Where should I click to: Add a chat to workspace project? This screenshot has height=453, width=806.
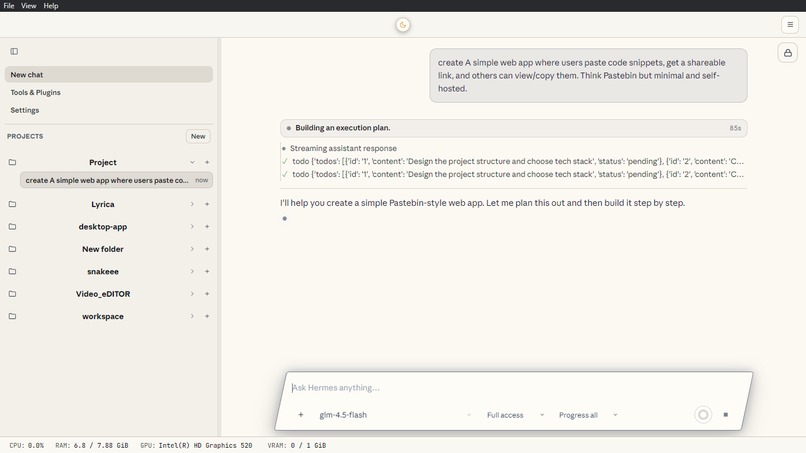[207, 316]
